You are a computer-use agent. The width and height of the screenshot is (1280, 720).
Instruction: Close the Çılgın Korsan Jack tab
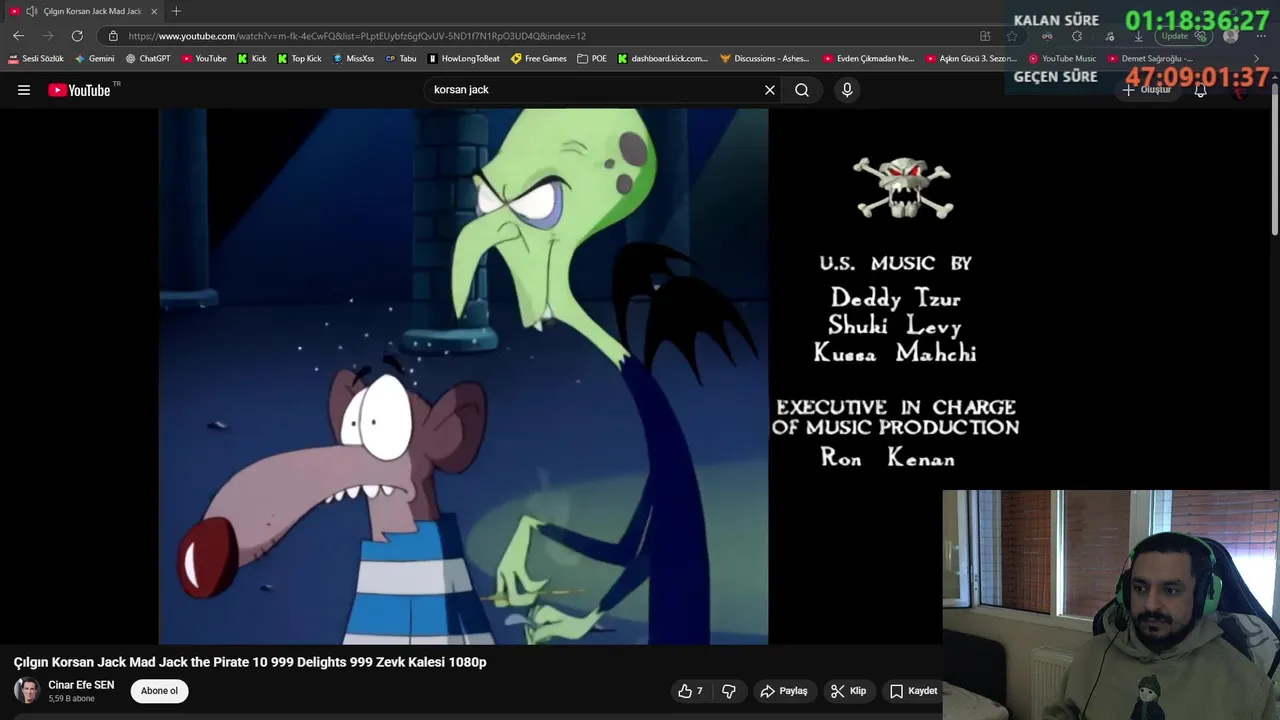click(x=154, y=11)
